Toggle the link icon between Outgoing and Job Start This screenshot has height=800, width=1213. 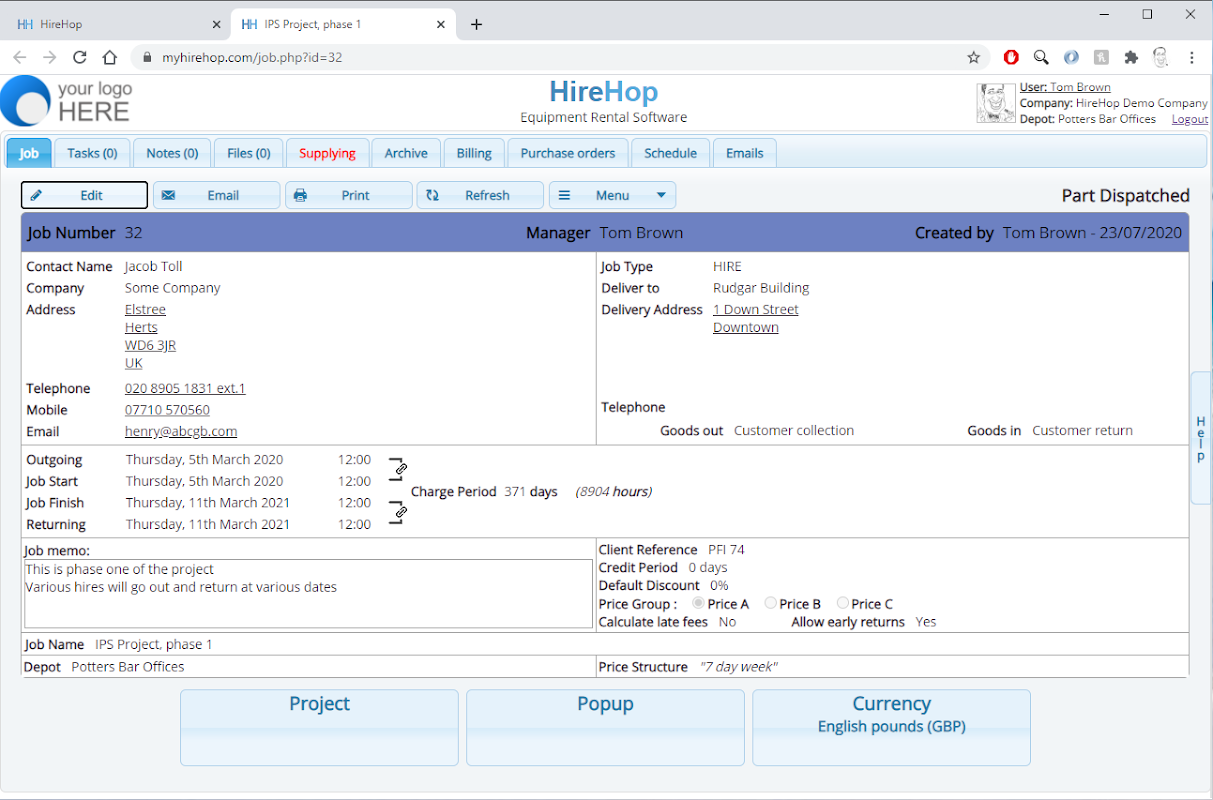[x=400, y=468]
